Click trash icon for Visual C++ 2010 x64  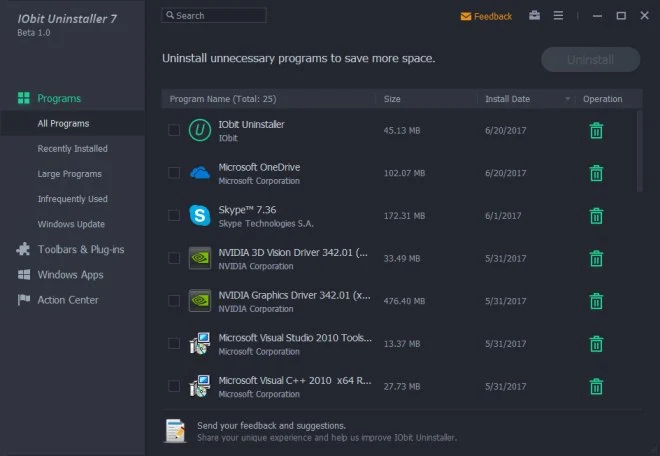596,387
